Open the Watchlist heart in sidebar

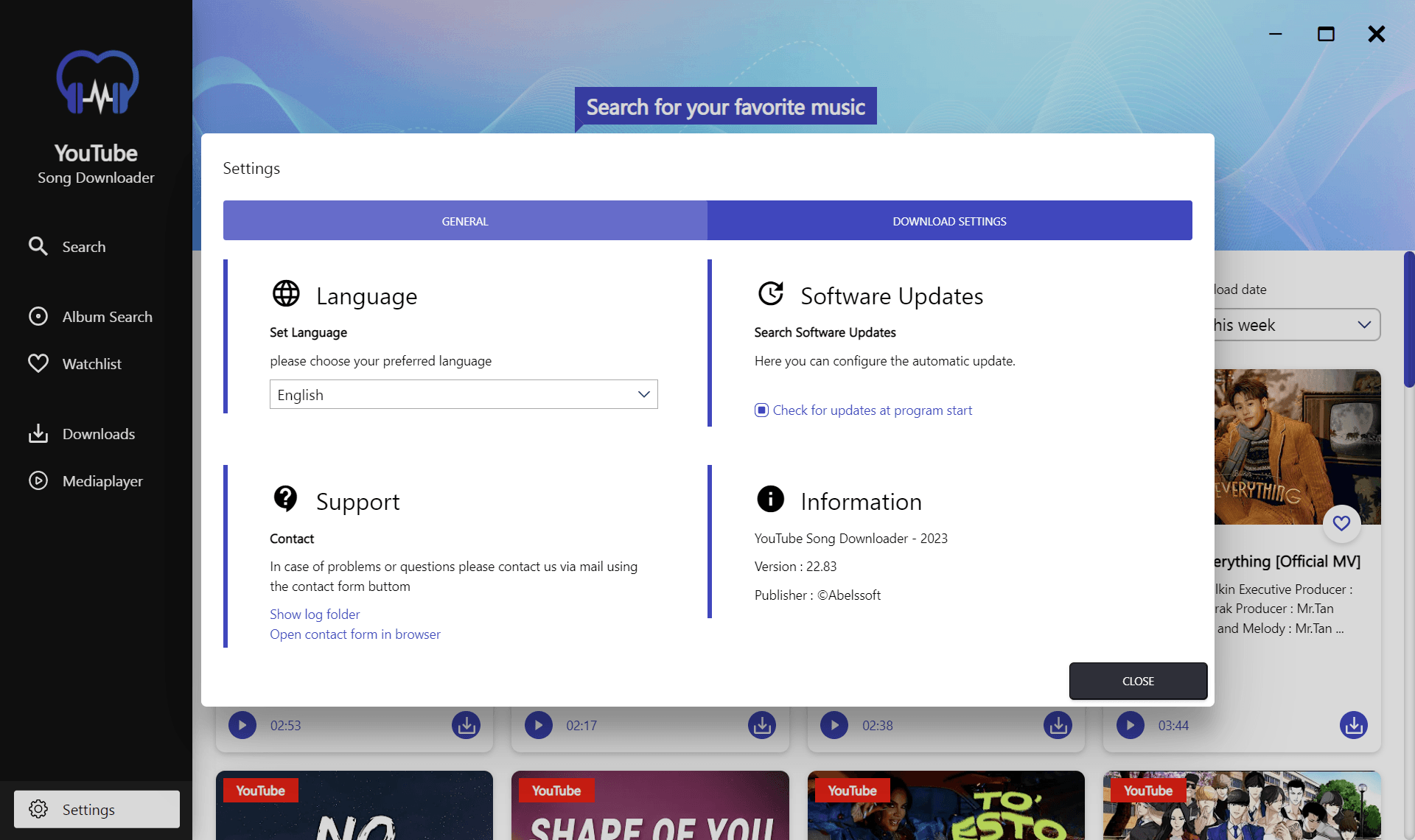tap(74, 363)
